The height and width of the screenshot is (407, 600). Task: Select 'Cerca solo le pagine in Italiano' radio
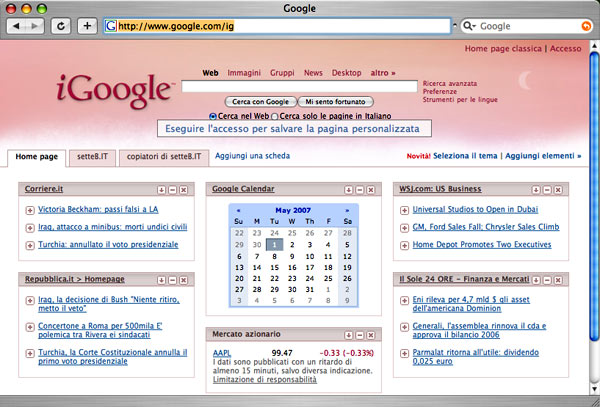click(x=275, y=116)
